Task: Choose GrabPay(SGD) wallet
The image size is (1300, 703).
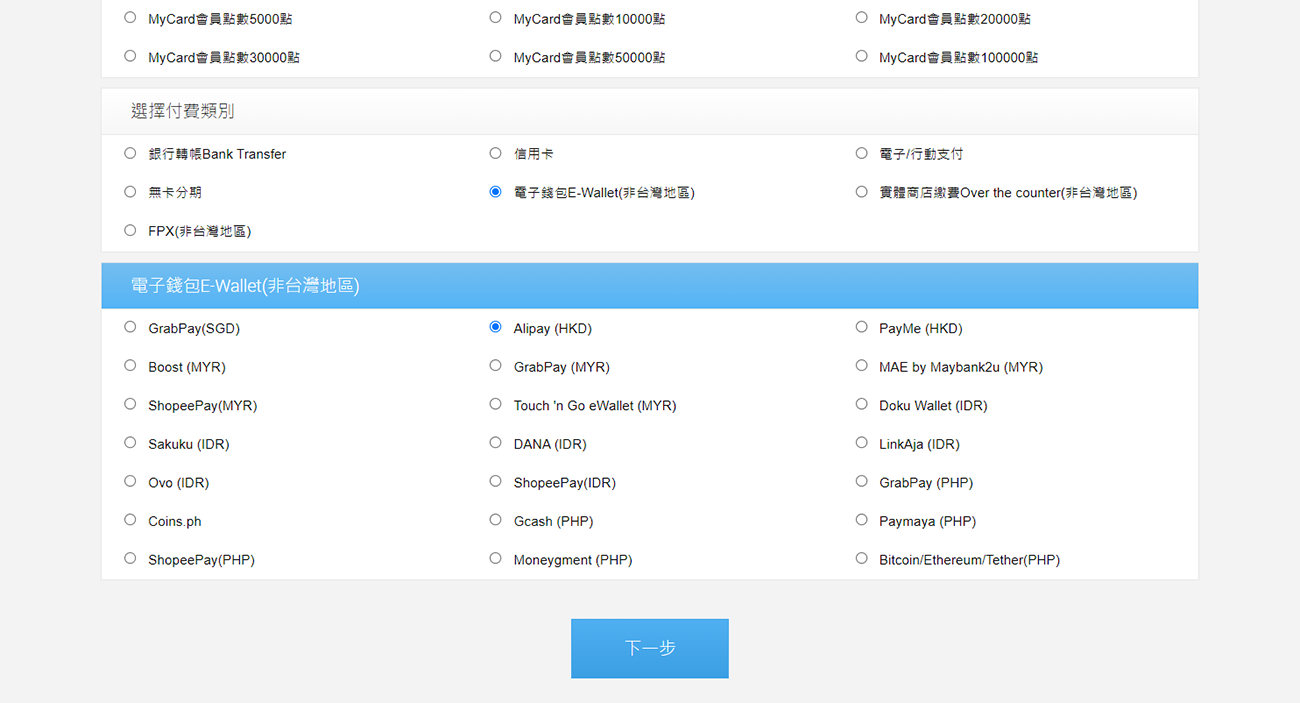Action: click(130, 328)
